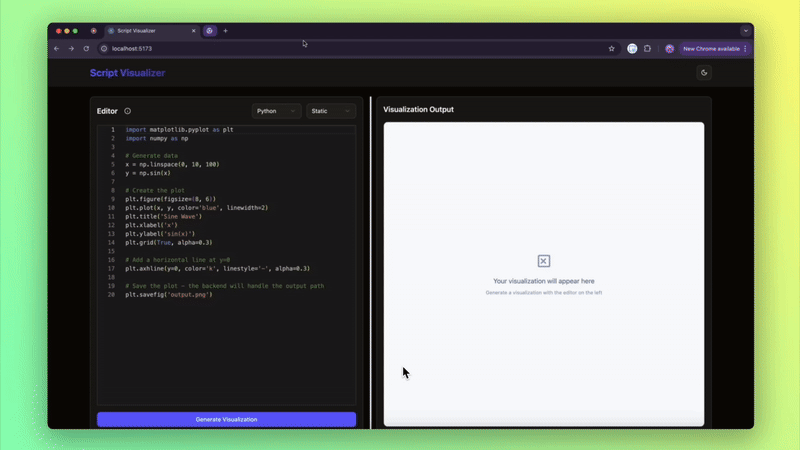This screenshot has width=800, height=450.
Task: Click line number 20 in the gutter
Action: tap(111, 294)
